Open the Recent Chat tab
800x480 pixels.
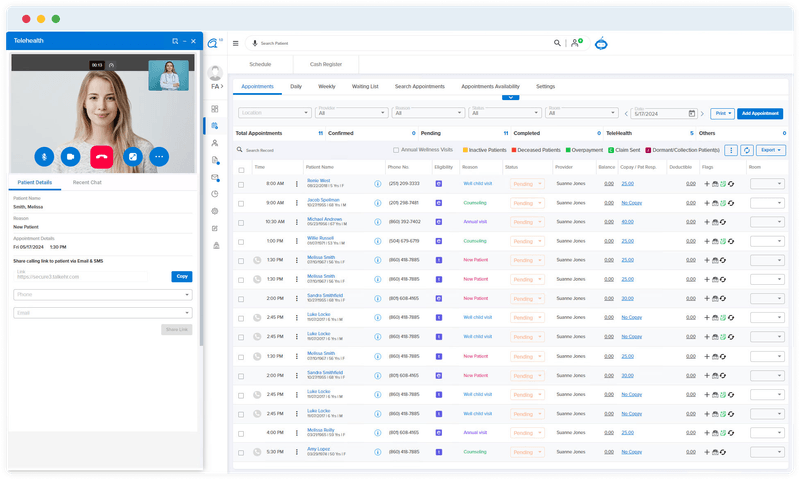click(x=86, y=183)
